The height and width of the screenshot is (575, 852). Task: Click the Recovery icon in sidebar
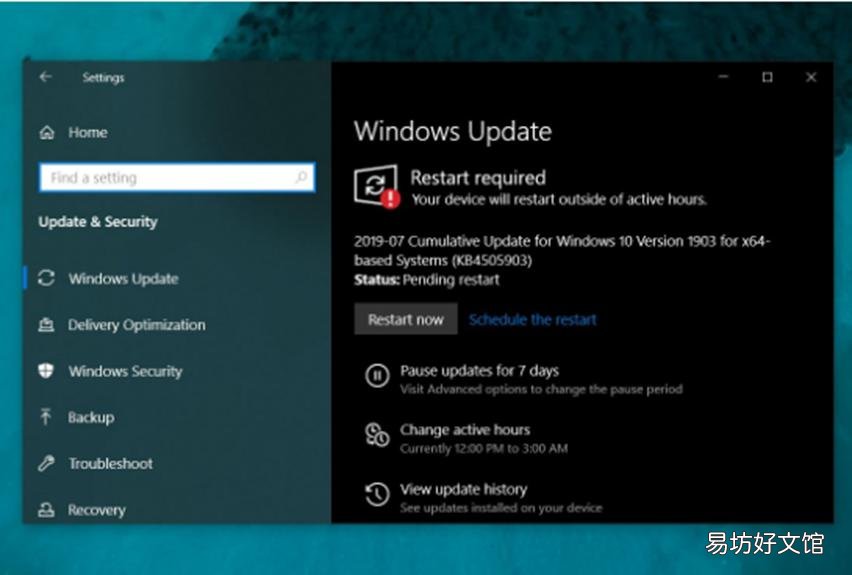pos(46,509)
